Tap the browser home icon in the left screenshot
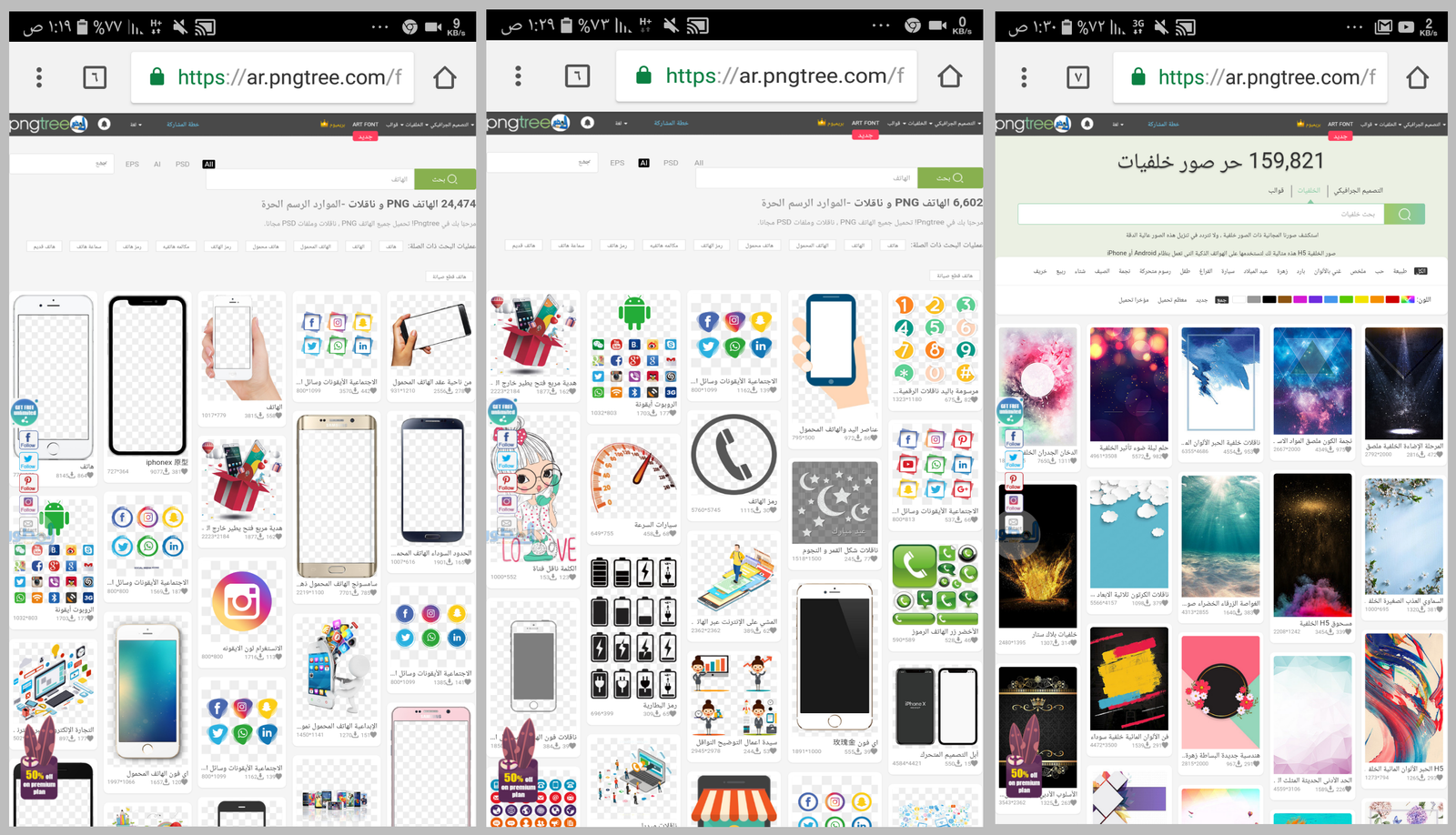 coord(445,77)
